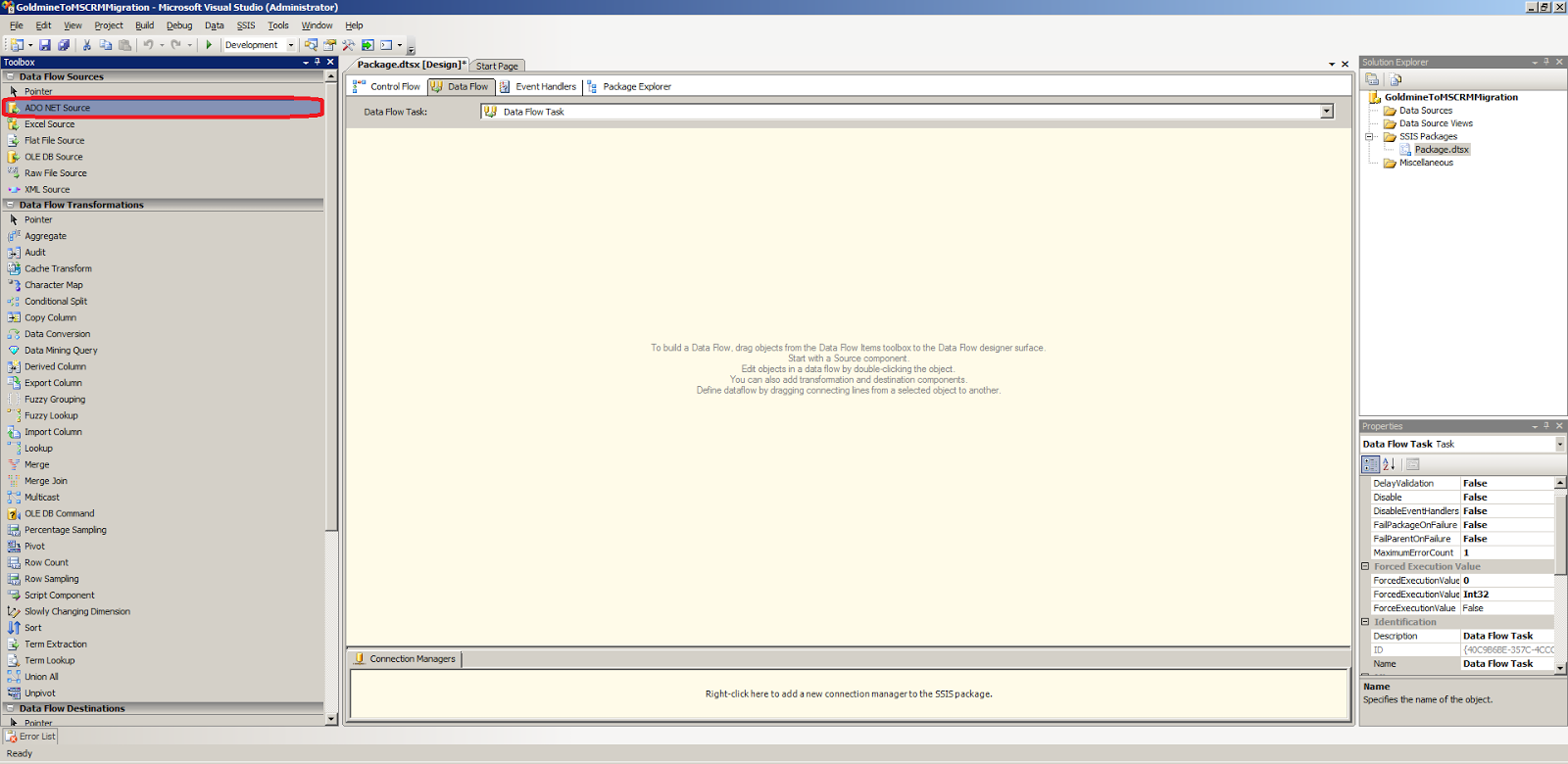Image resolution: width=1568 pixels, height=764 pixels.
Task: Click the Redo arrow icon
Action: (x=175, y=45)
